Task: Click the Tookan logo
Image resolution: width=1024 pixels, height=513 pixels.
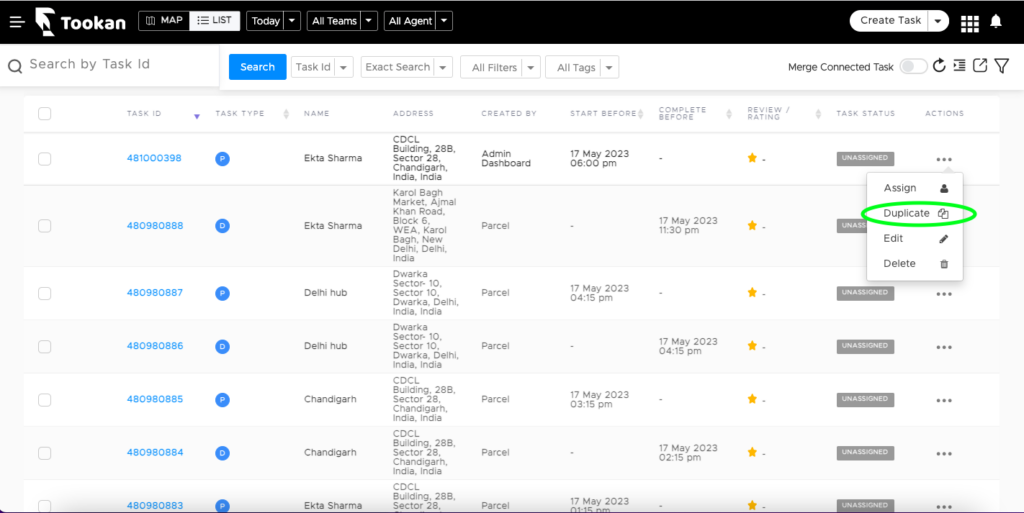Action: click(80, 22)
